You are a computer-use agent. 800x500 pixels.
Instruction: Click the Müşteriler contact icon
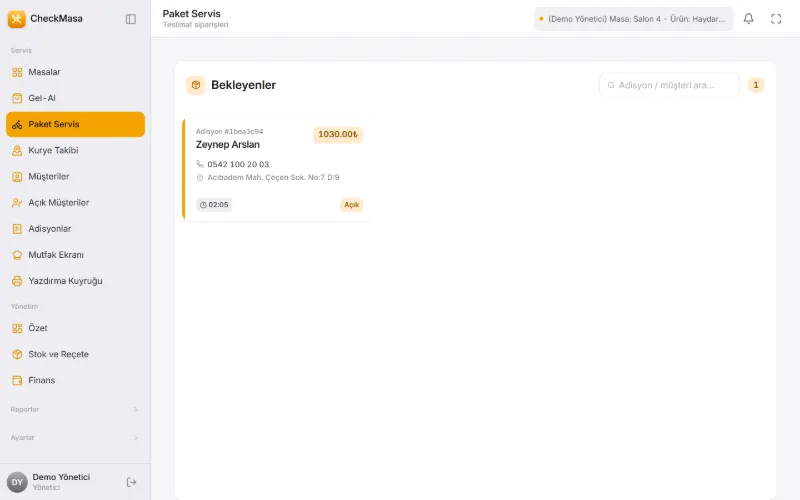click(17, 177)
